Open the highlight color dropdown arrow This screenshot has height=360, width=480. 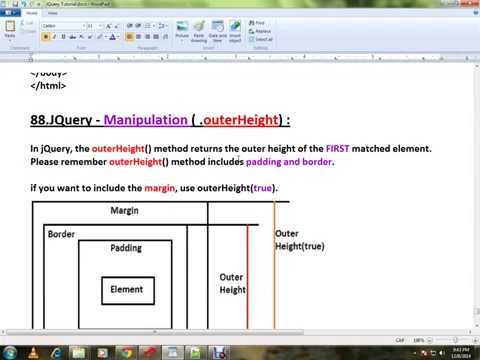105,37
